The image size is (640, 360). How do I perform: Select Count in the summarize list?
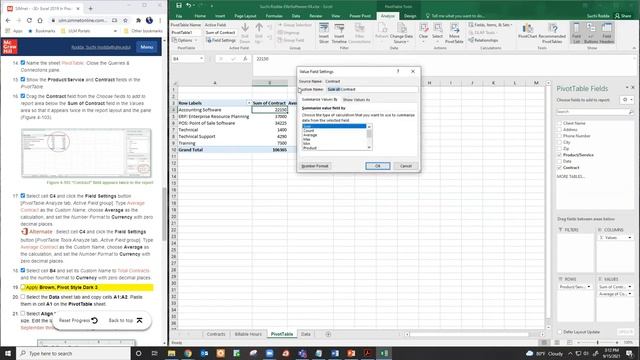pos(309,131)
